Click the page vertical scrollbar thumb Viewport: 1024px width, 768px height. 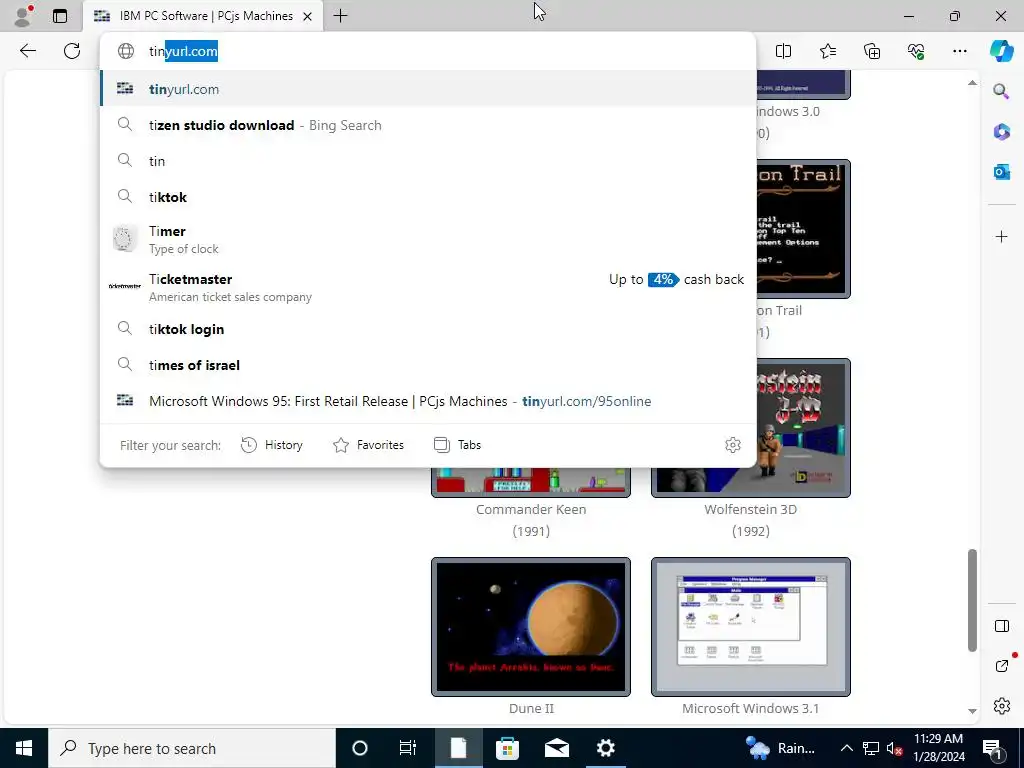[x=972, y=600]
